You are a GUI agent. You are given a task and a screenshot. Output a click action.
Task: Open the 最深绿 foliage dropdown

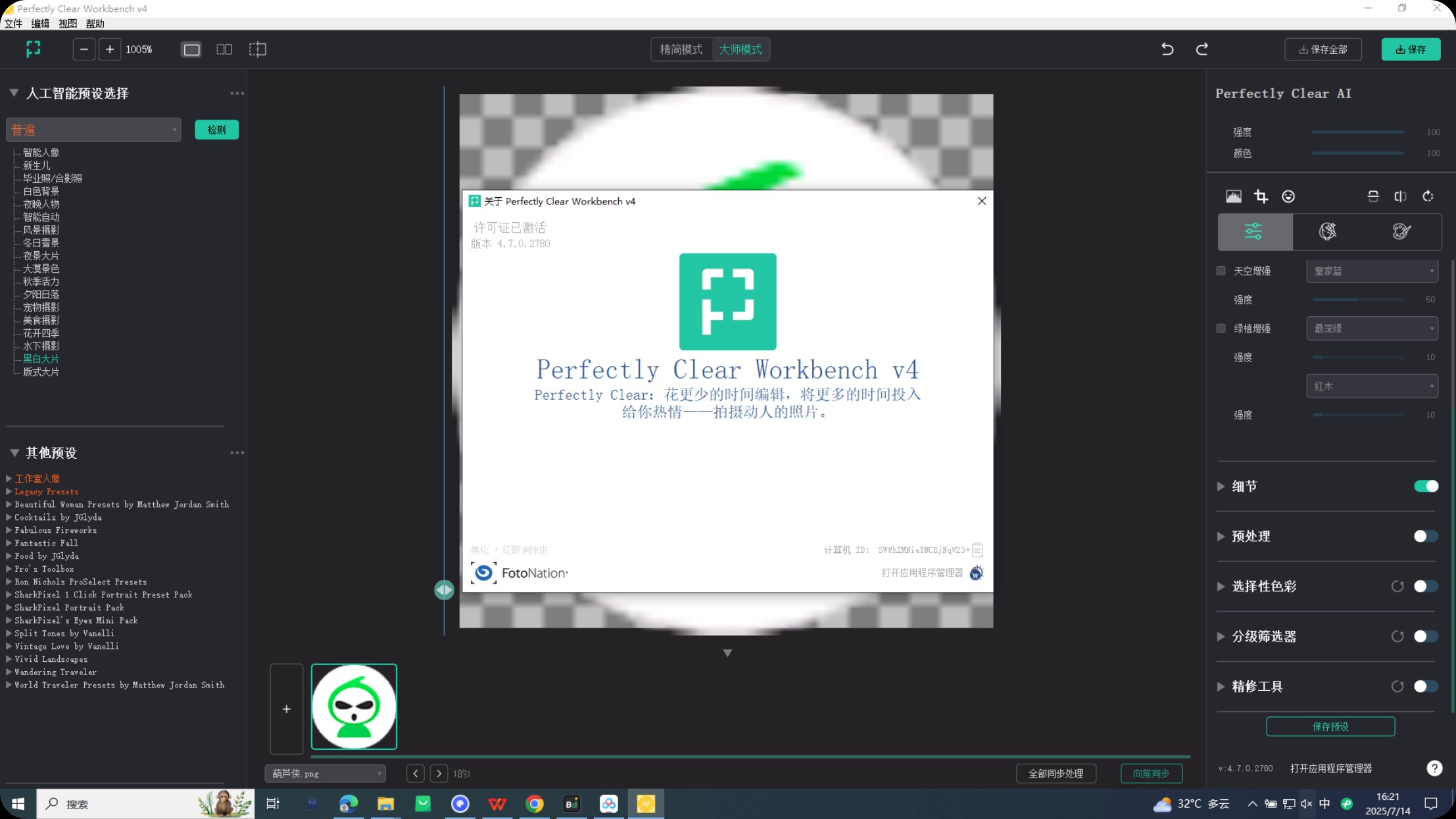pos(1372,329)
